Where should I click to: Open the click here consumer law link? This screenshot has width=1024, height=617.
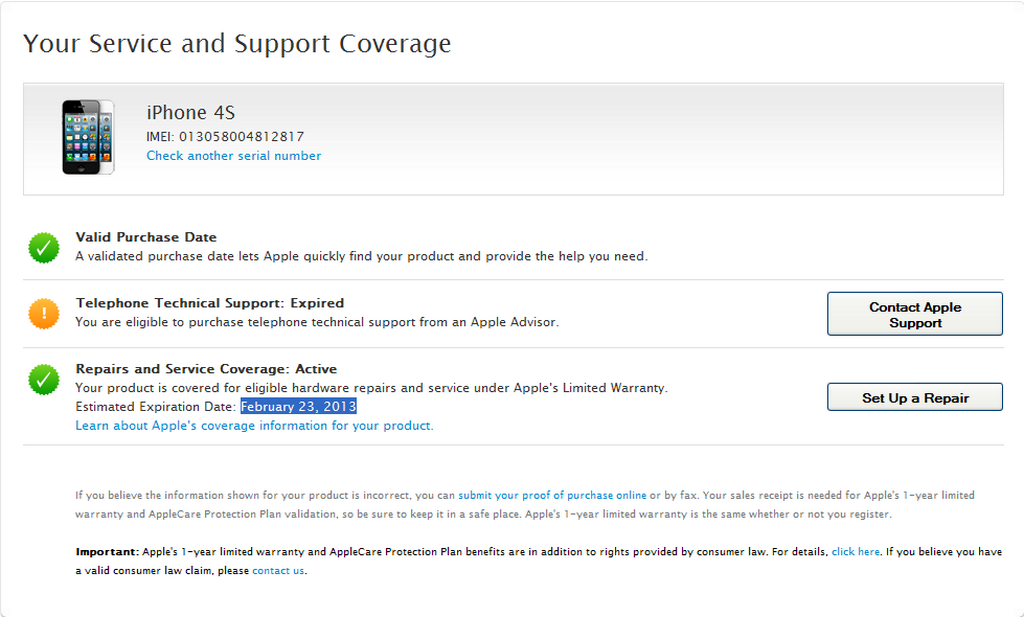coord(855,552)
